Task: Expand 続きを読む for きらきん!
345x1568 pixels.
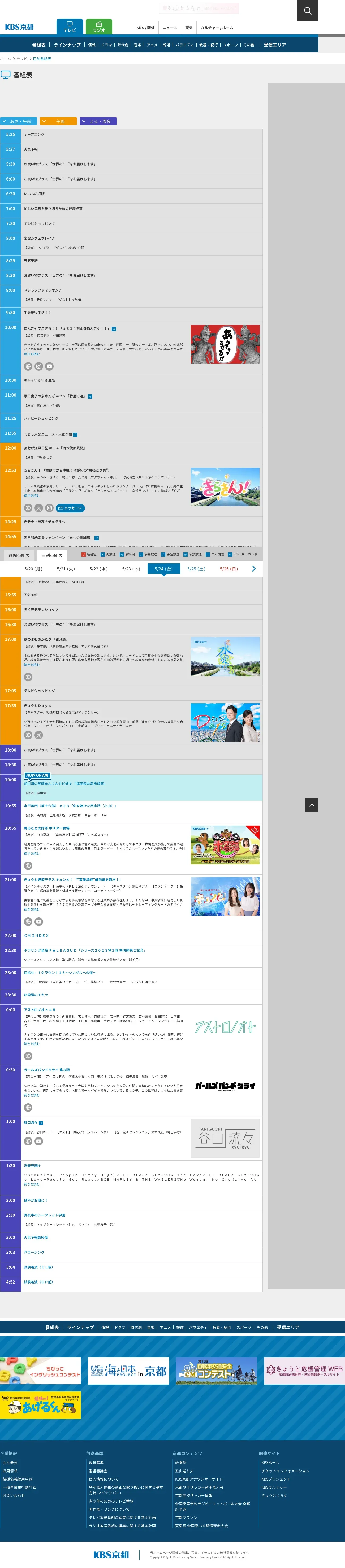Action: (x=32, y=495)
